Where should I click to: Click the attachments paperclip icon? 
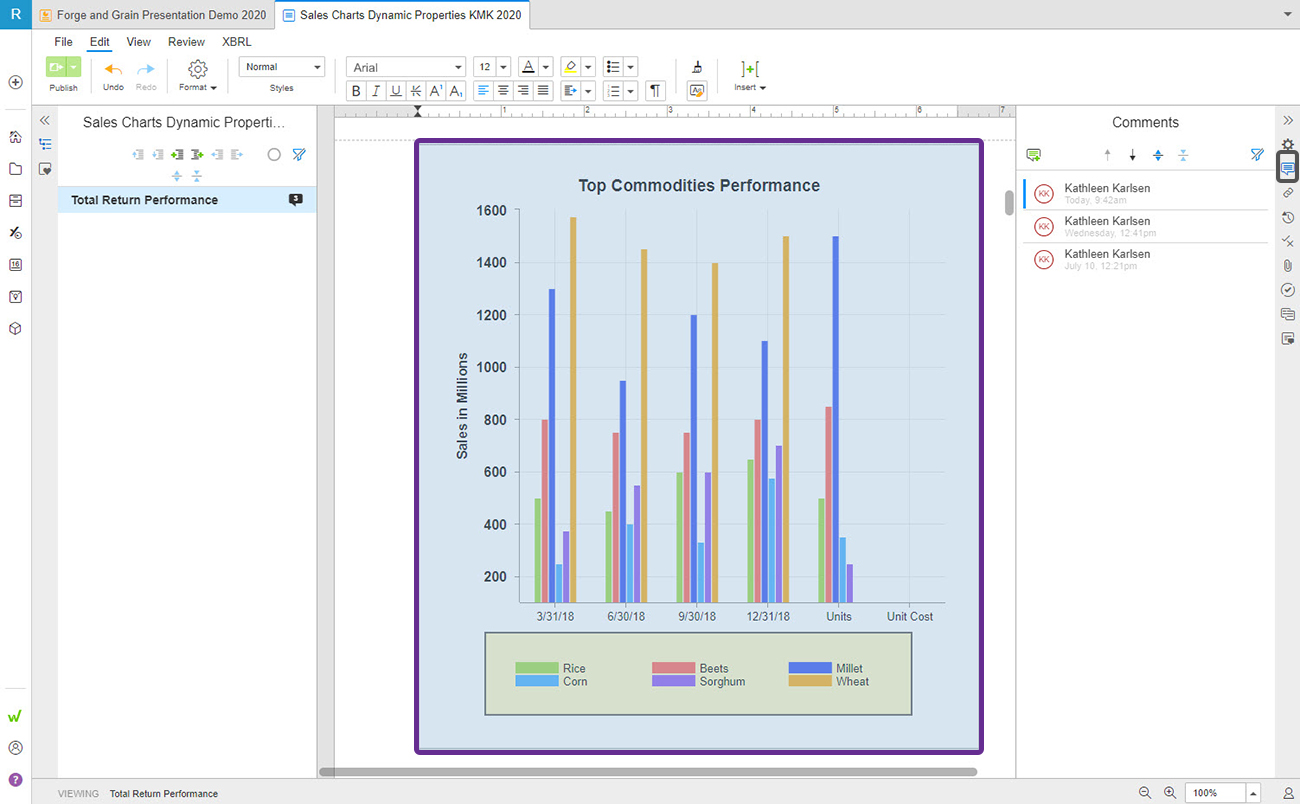point(1288,265)
